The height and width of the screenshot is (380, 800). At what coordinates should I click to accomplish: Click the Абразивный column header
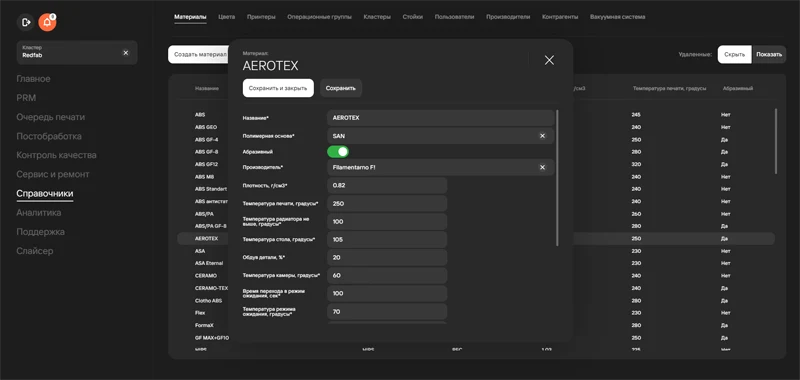[738, 89]
